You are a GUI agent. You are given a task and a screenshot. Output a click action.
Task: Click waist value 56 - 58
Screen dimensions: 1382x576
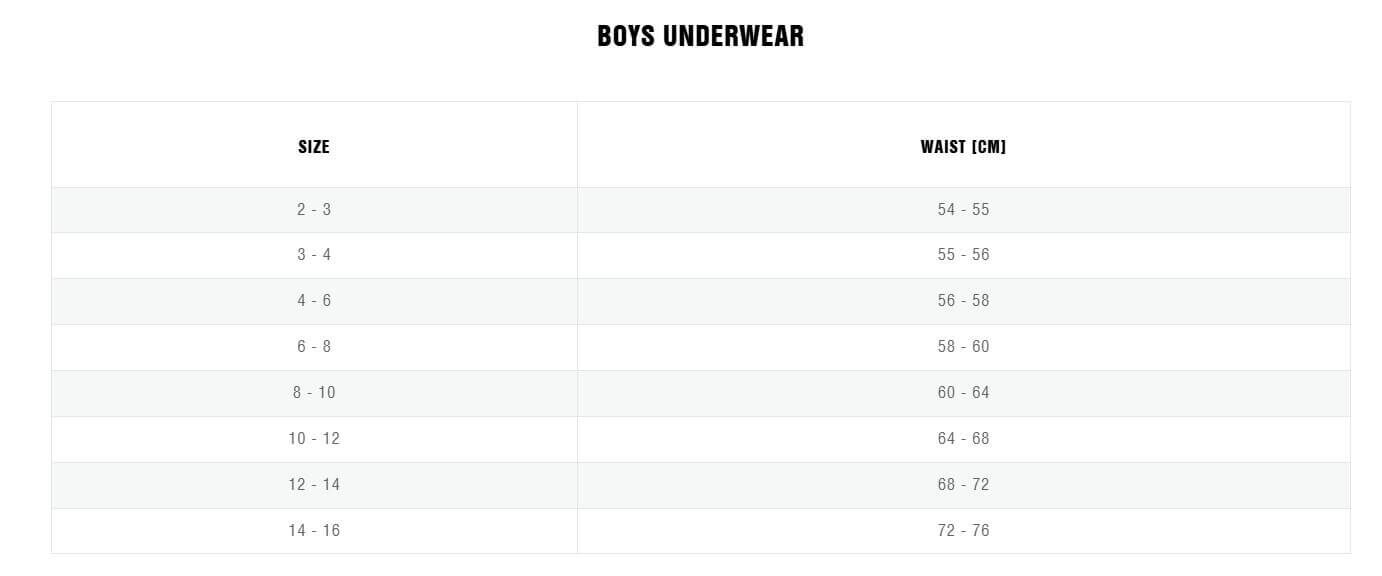[x=963, y=301]
